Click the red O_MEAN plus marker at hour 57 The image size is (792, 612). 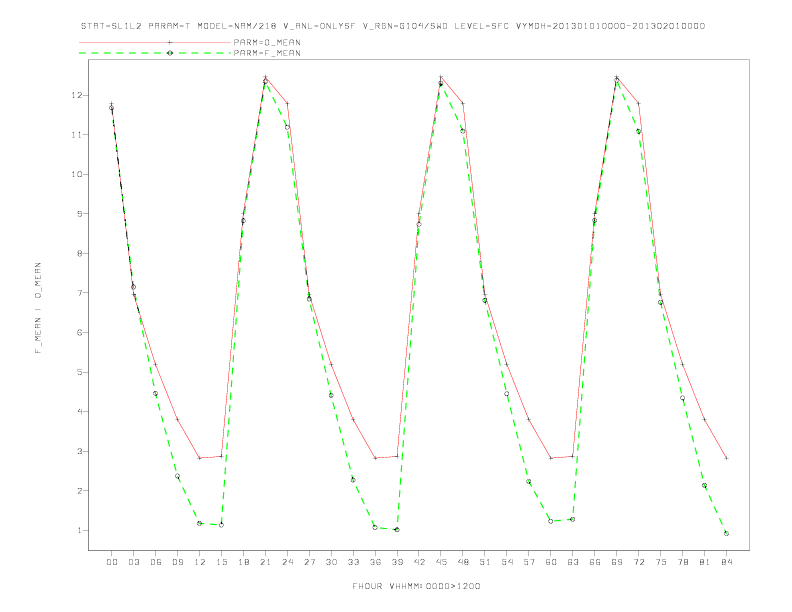coord(529,420)
